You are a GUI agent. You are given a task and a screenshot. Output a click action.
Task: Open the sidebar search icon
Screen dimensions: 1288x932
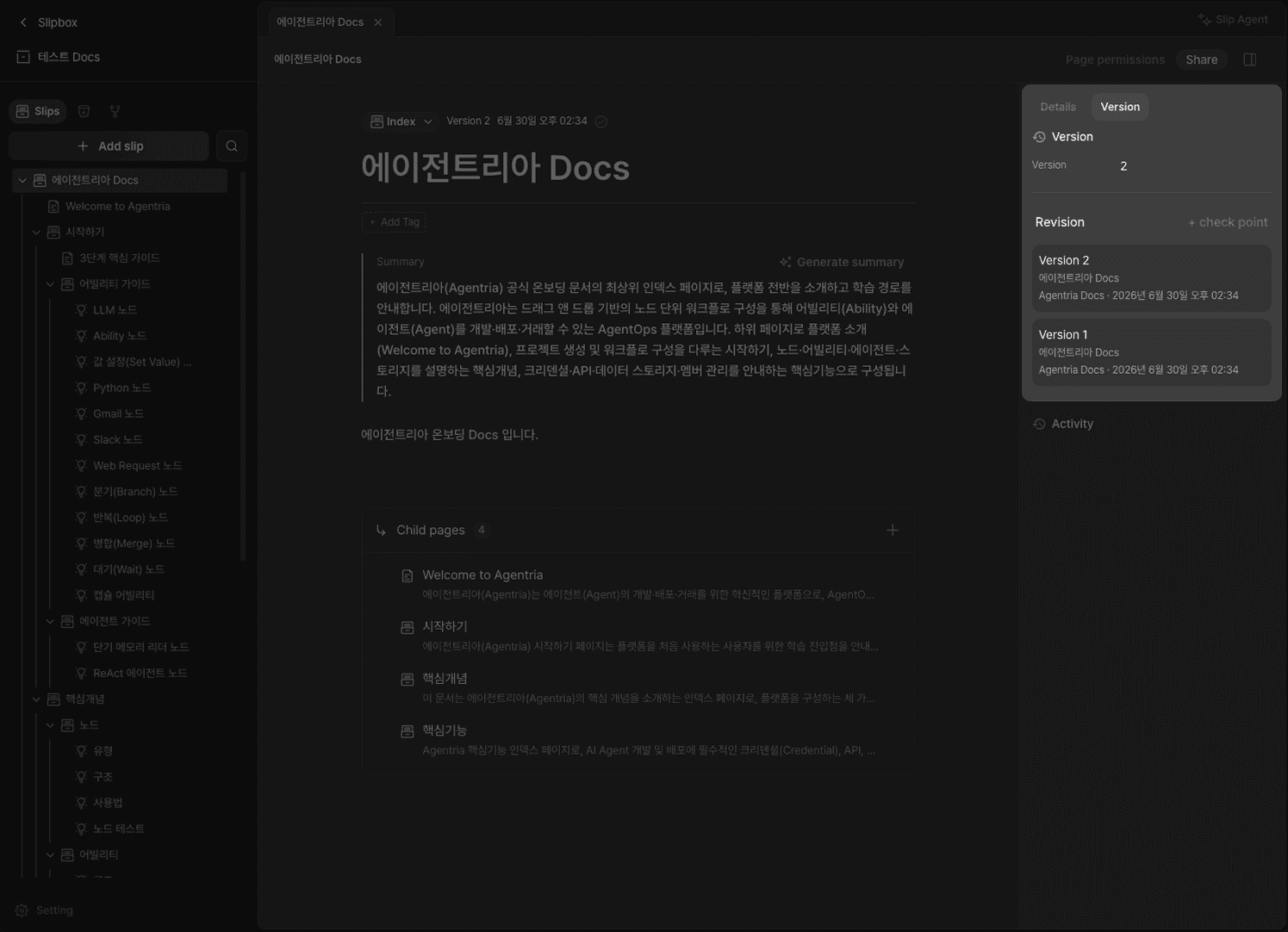click(x=232, y=146)
